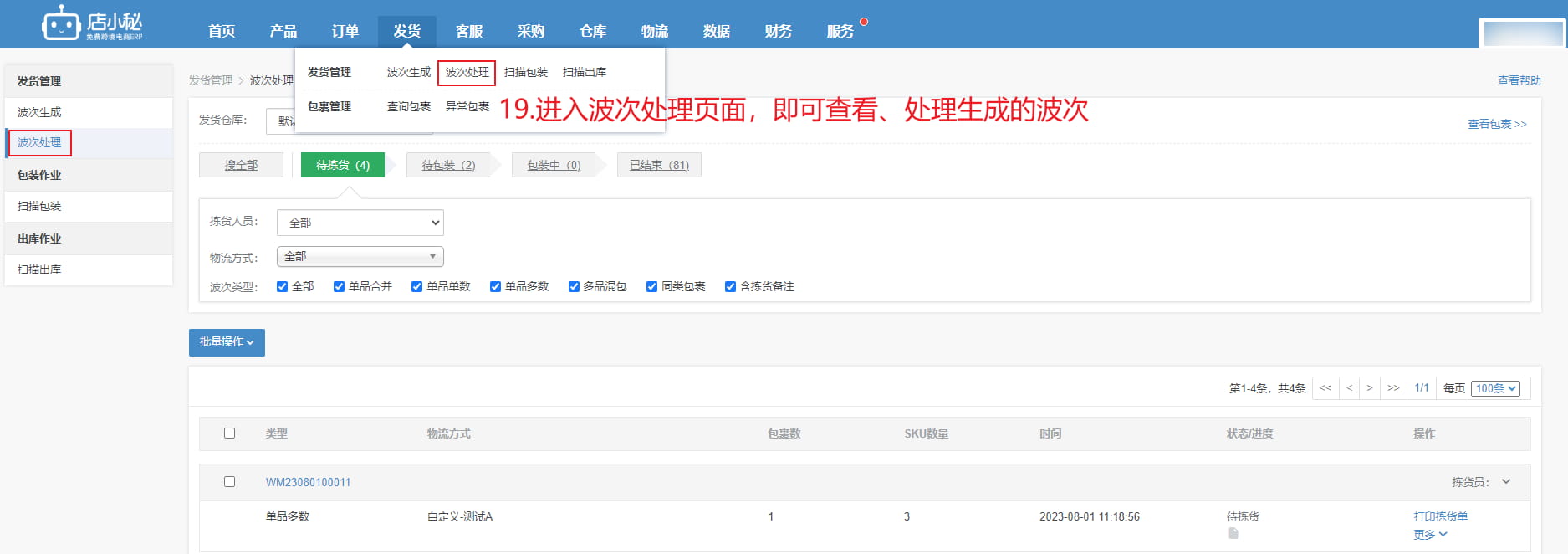Change the per-page count from 100条
1568x554 pixels.
[1495, 388]
